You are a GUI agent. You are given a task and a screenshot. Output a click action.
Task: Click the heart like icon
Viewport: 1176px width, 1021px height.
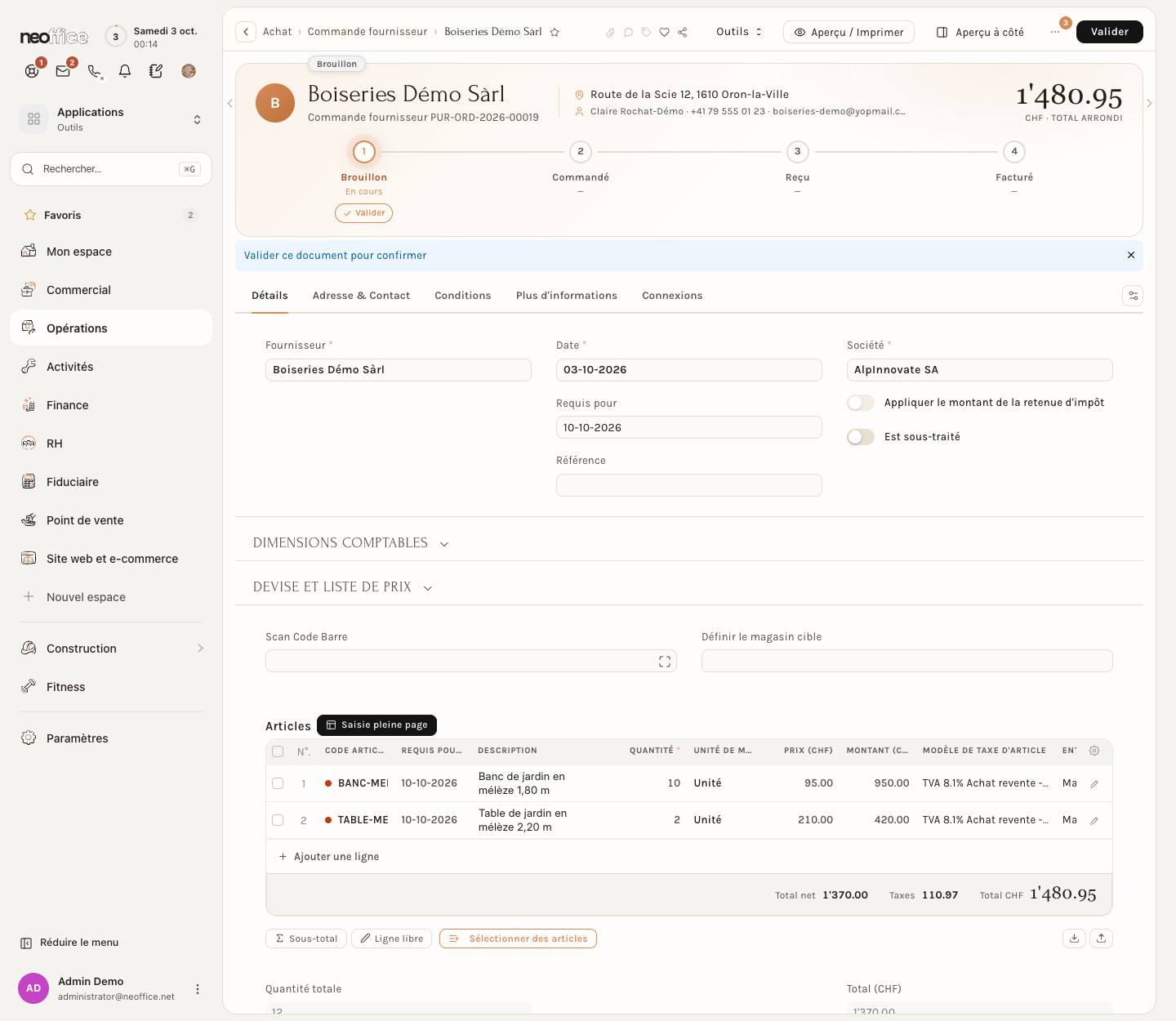(x=664, y=33)
